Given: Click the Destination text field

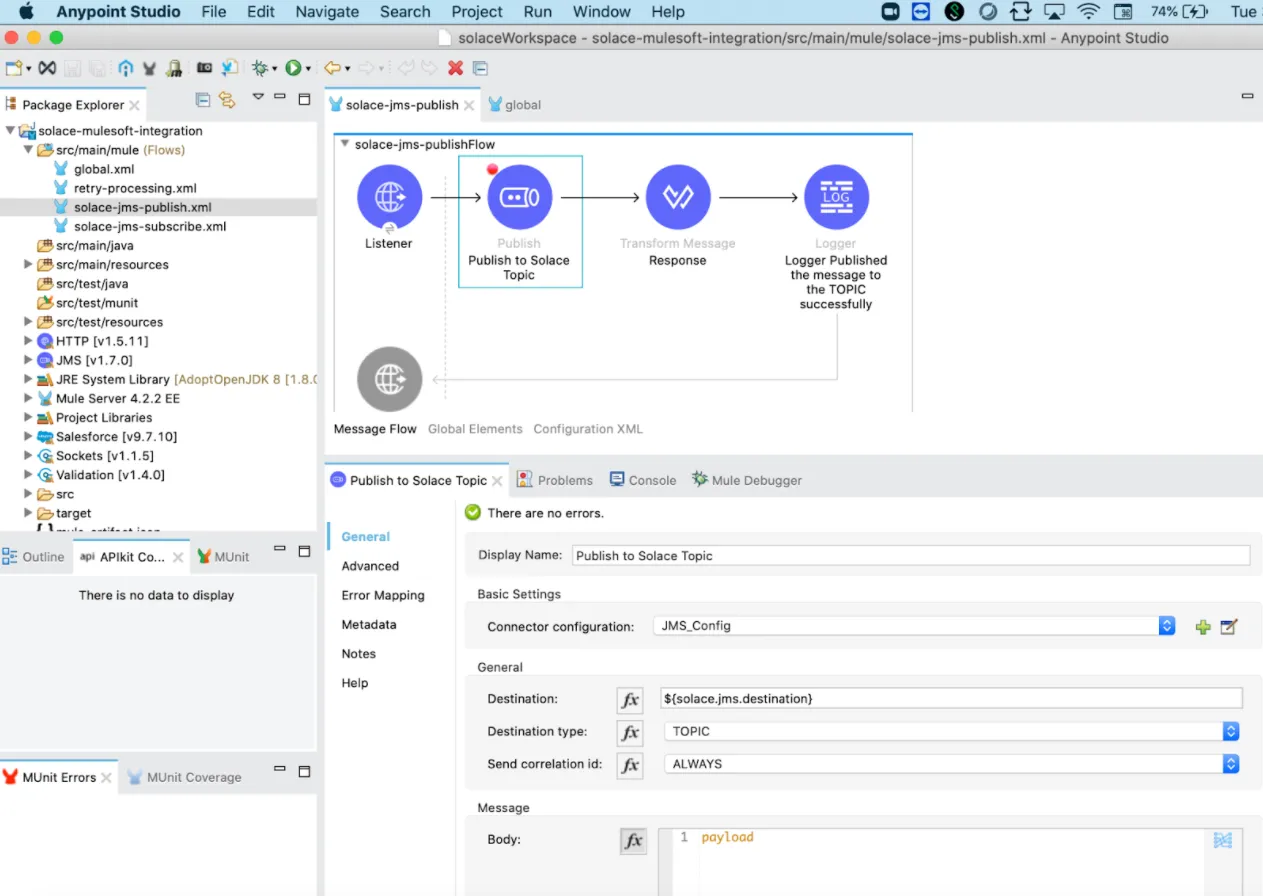Looking at the screenshot, I should (951, 699).
